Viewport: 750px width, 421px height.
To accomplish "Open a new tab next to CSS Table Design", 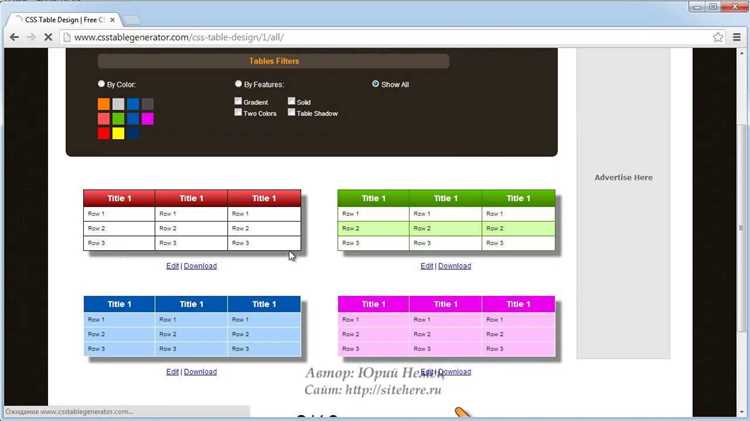I will 131,20.
